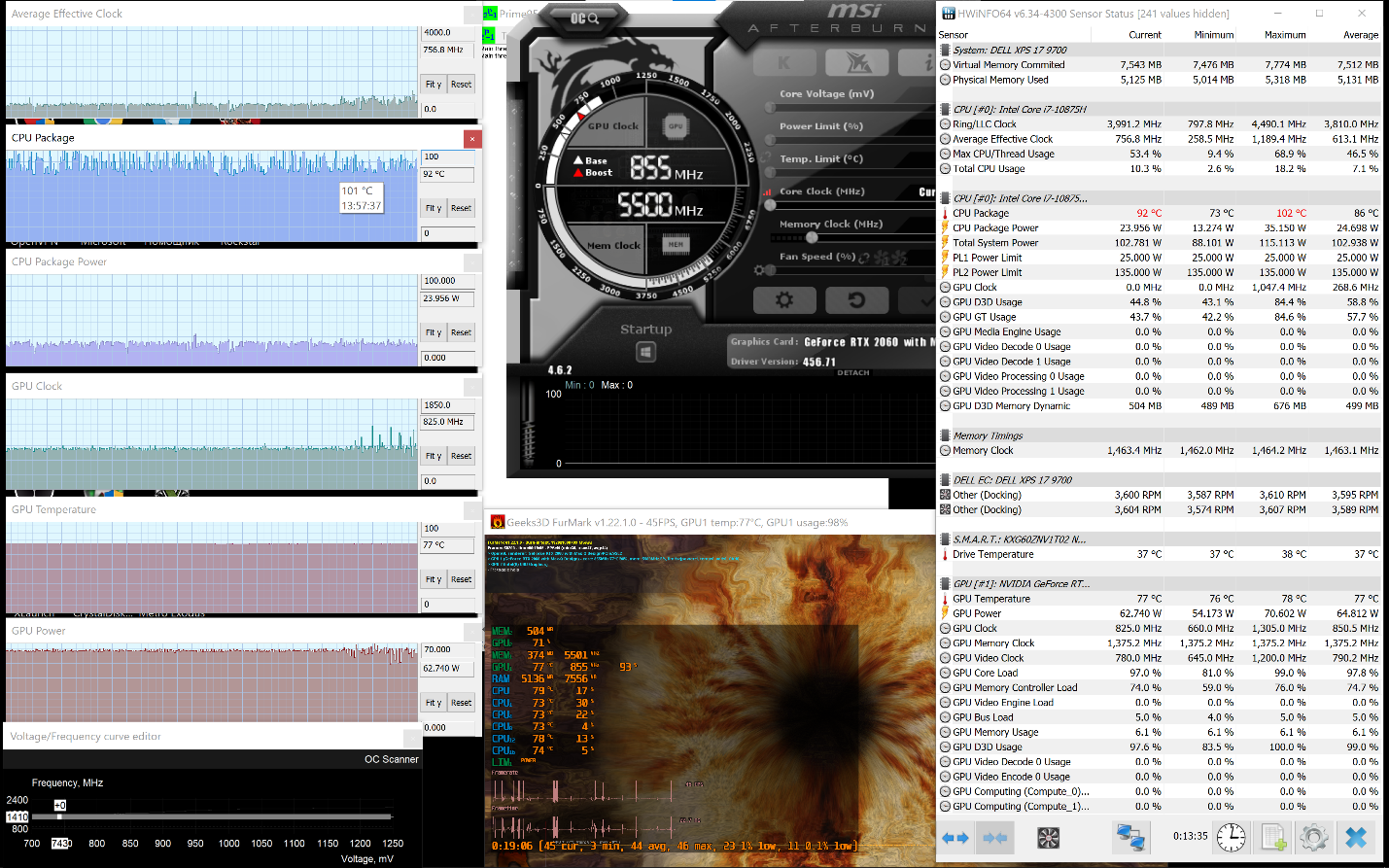The height and width of the screenshot is (868, 1389).
Task: Click DETACH in Afterburner monitor
Action: tap(853, 372)
